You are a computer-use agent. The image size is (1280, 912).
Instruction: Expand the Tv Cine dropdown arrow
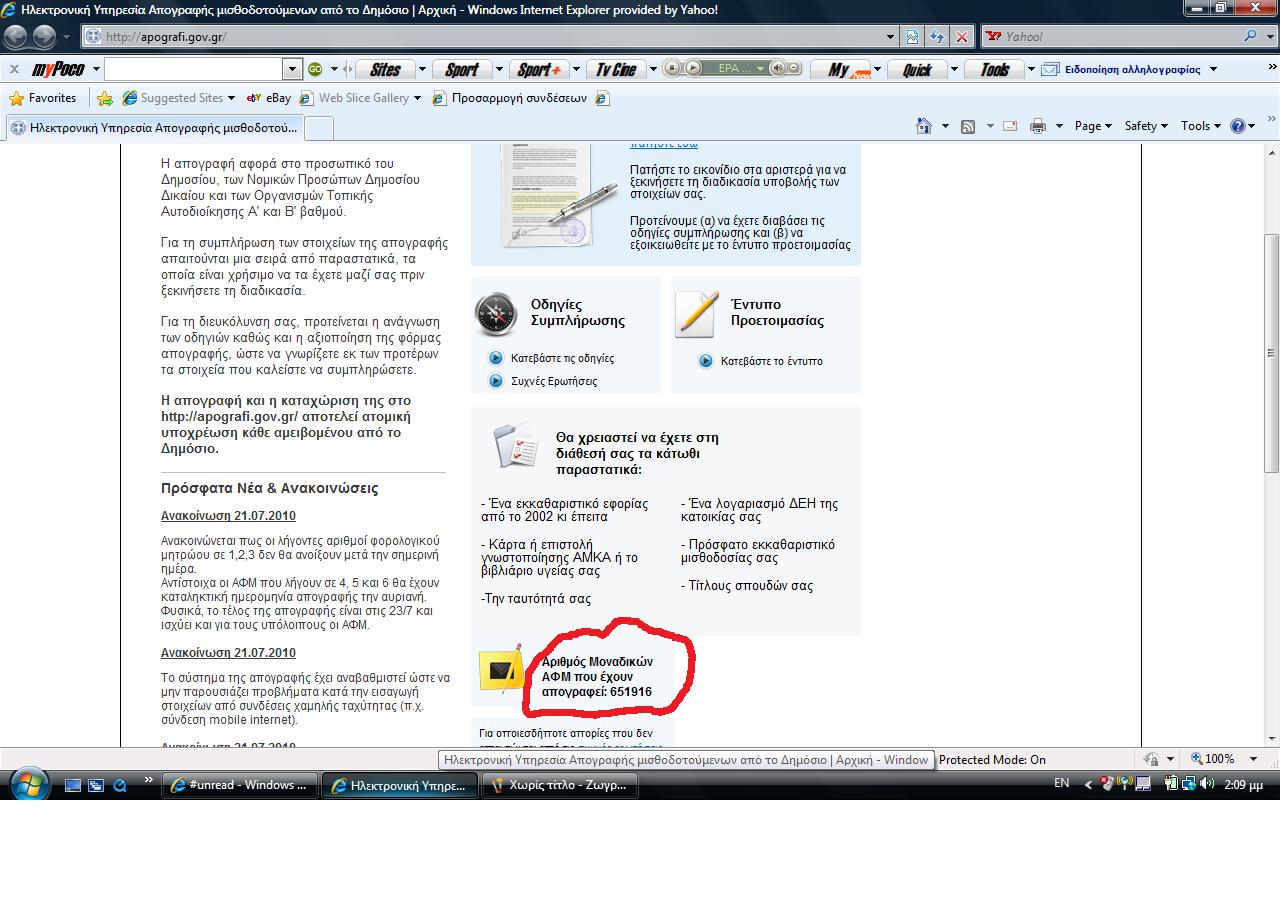tap(653, 69)
